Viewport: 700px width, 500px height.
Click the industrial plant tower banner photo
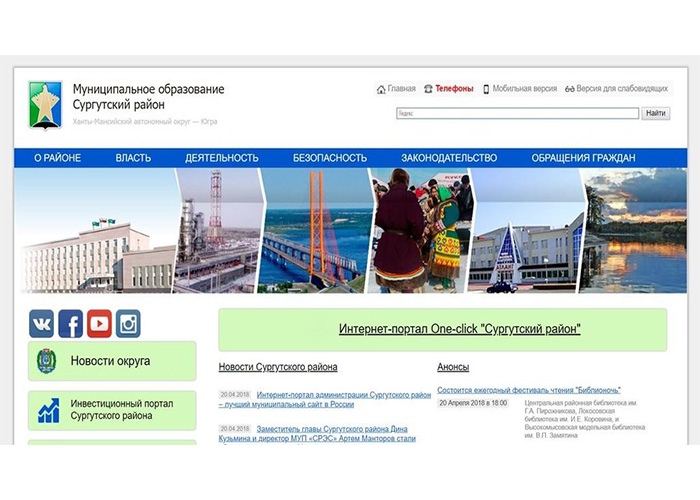(217, 231)
